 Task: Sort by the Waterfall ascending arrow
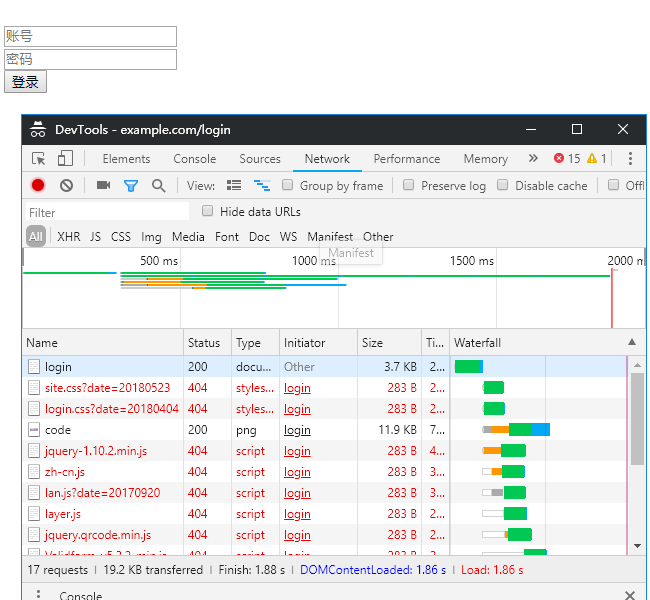pos(632,342)
